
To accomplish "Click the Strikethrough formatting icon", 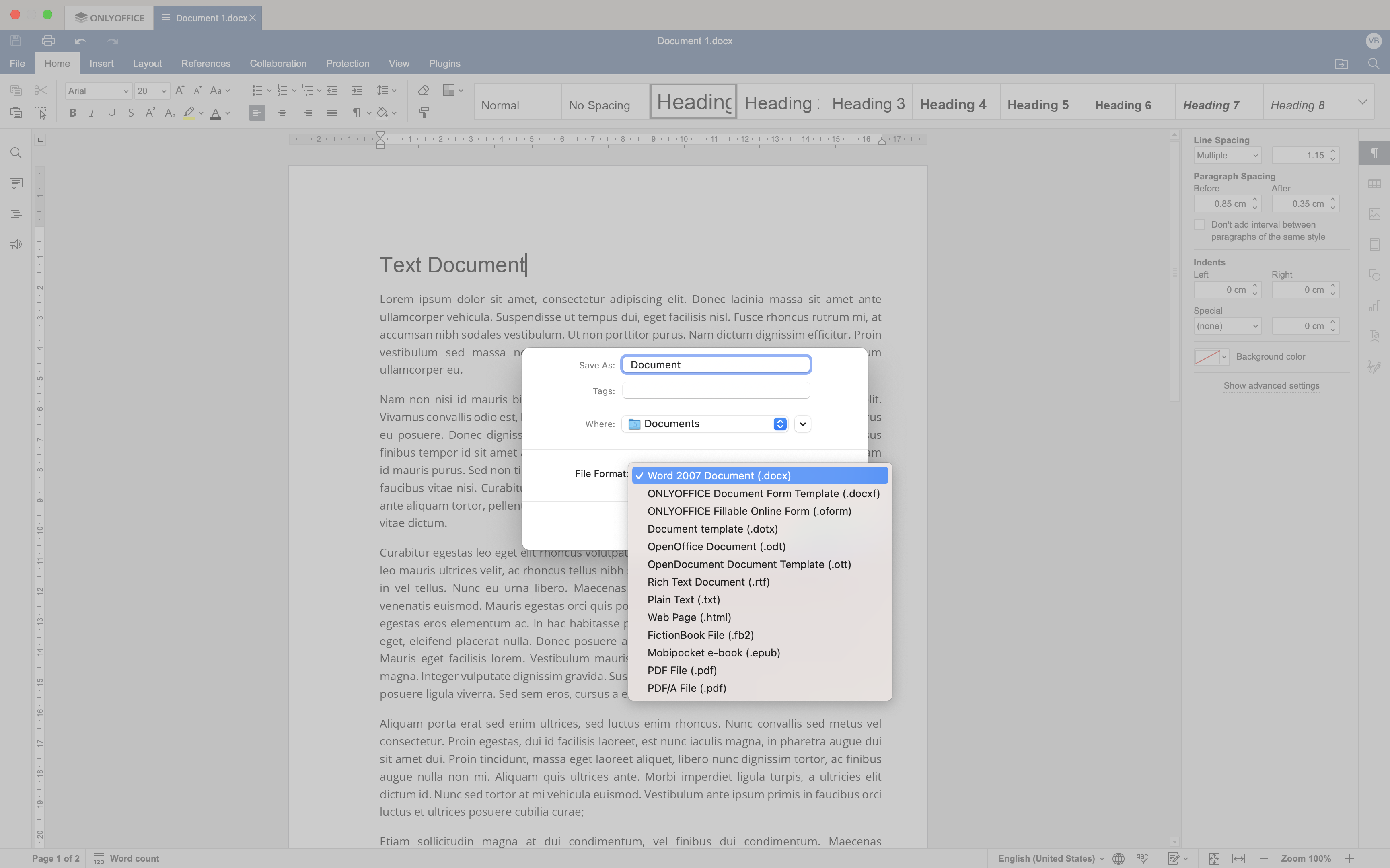I will (131, 113).
